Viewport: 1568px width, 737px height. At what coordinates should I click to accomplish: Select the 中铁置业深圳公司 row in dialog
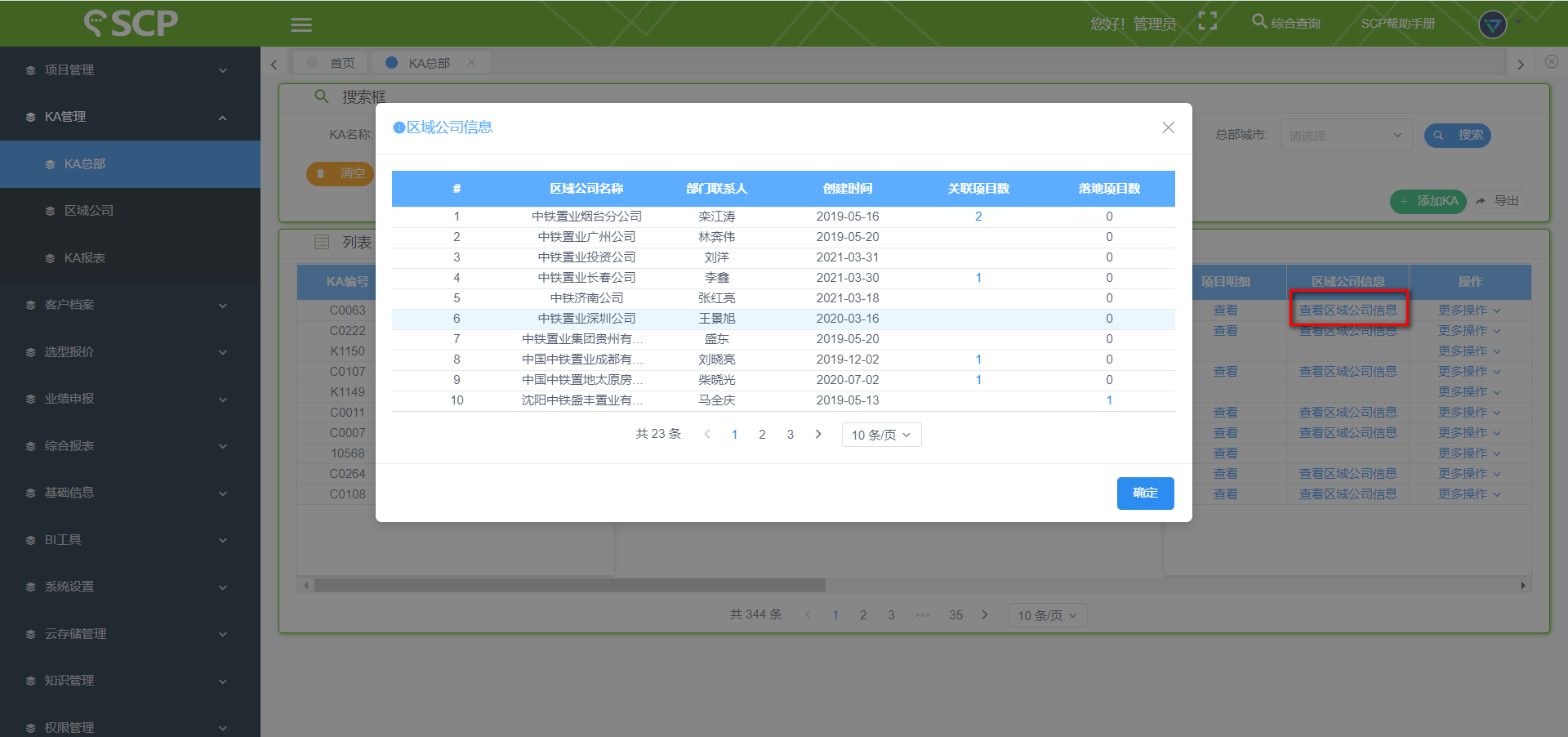click(x=783, y=319)
